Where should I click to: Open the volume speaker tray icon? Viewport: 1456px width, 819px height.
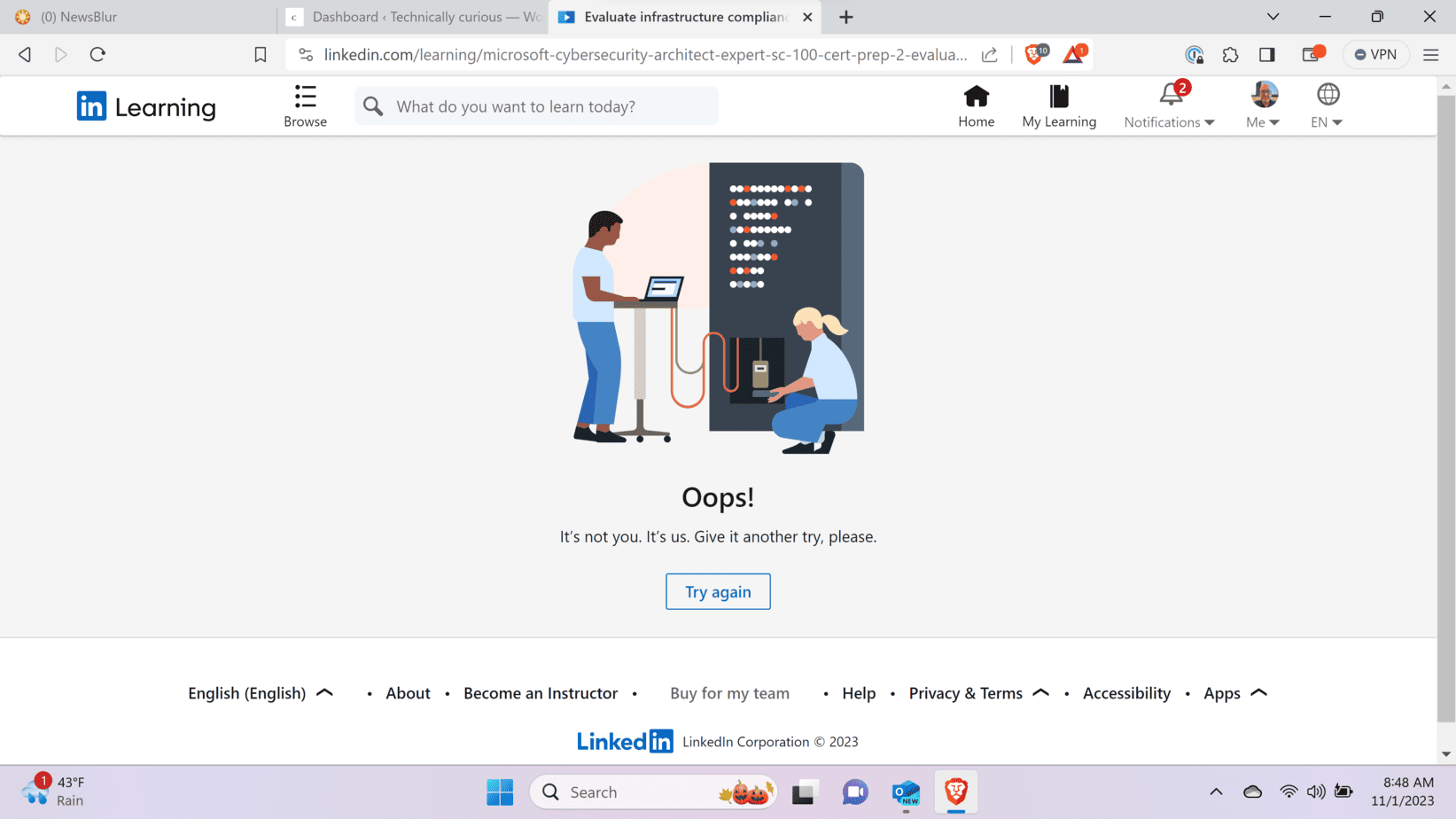pyautogui.click(x=1316, y=792)
